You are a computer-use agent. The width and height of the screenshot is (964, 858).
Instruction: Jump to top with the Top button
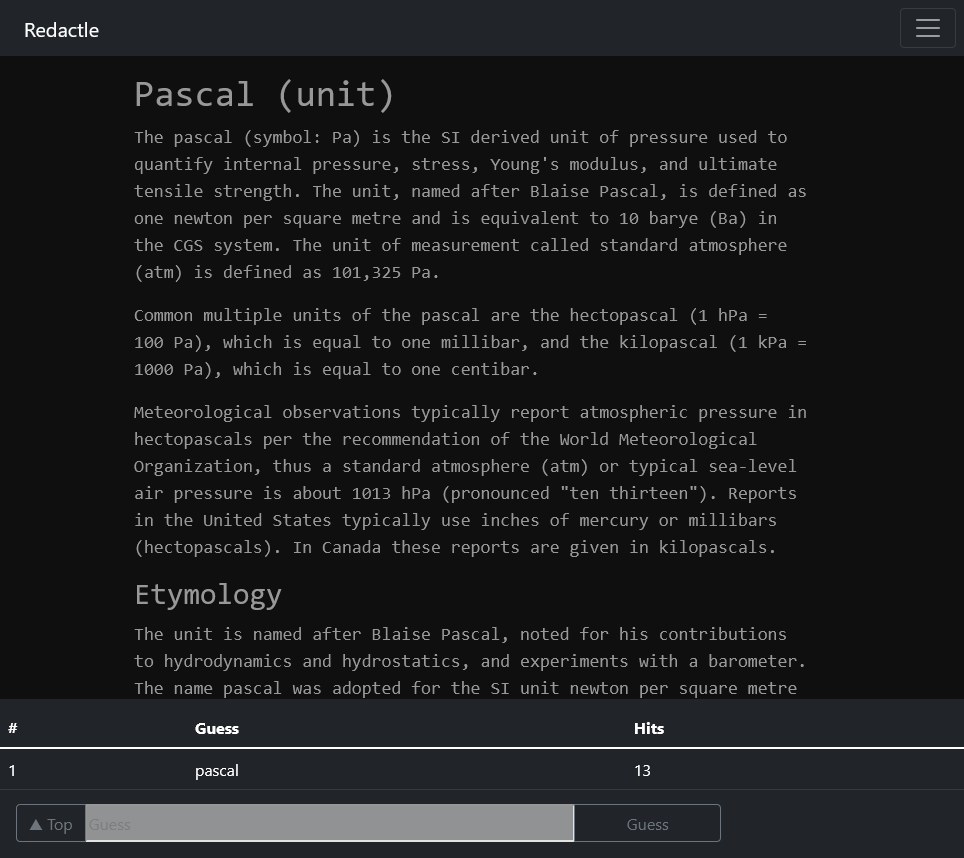[x=51, y=824]
